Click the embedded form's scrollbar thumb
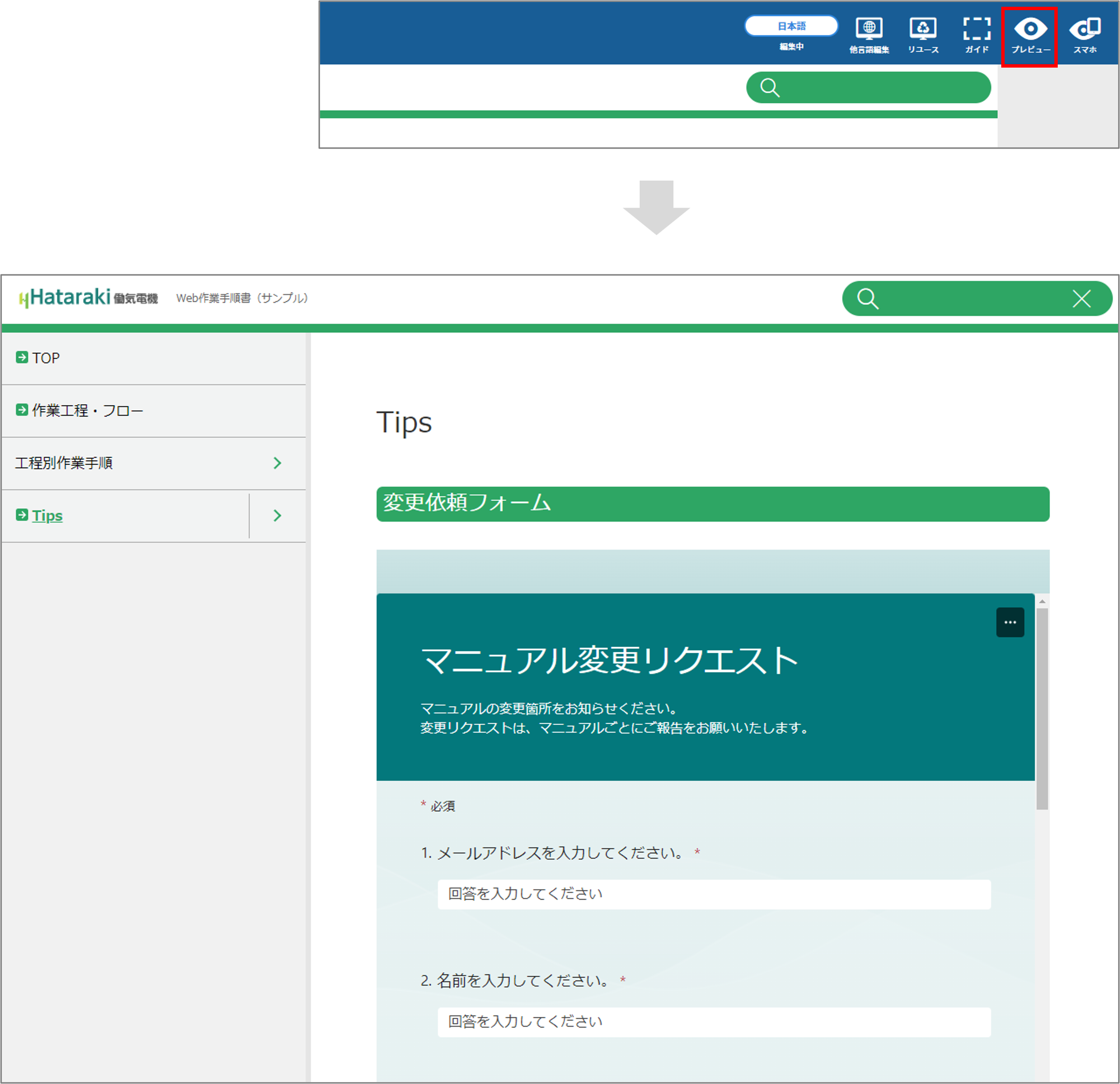 pos(1042,708)
